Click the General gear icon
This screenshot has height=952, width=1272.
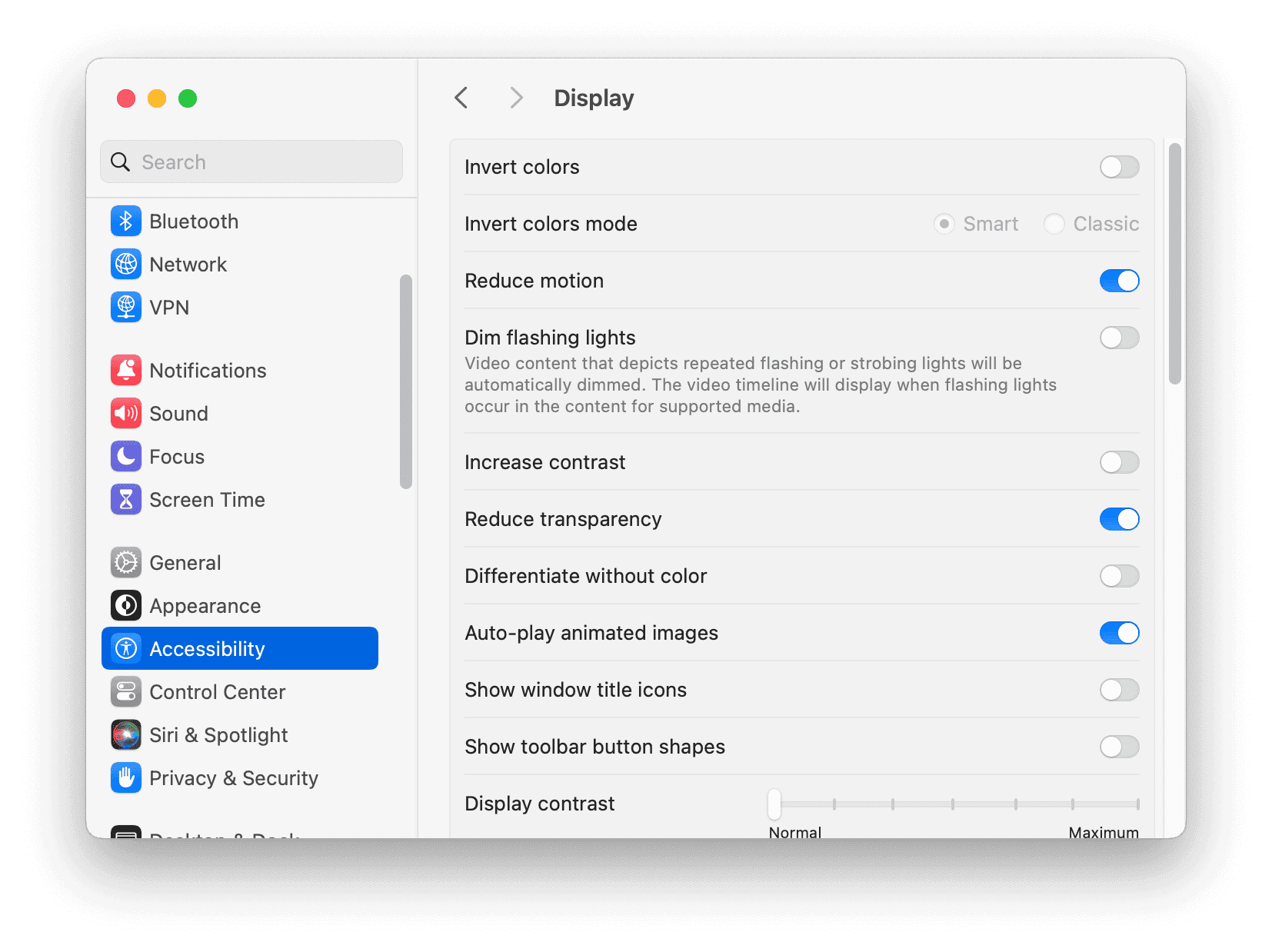[126, 563]
